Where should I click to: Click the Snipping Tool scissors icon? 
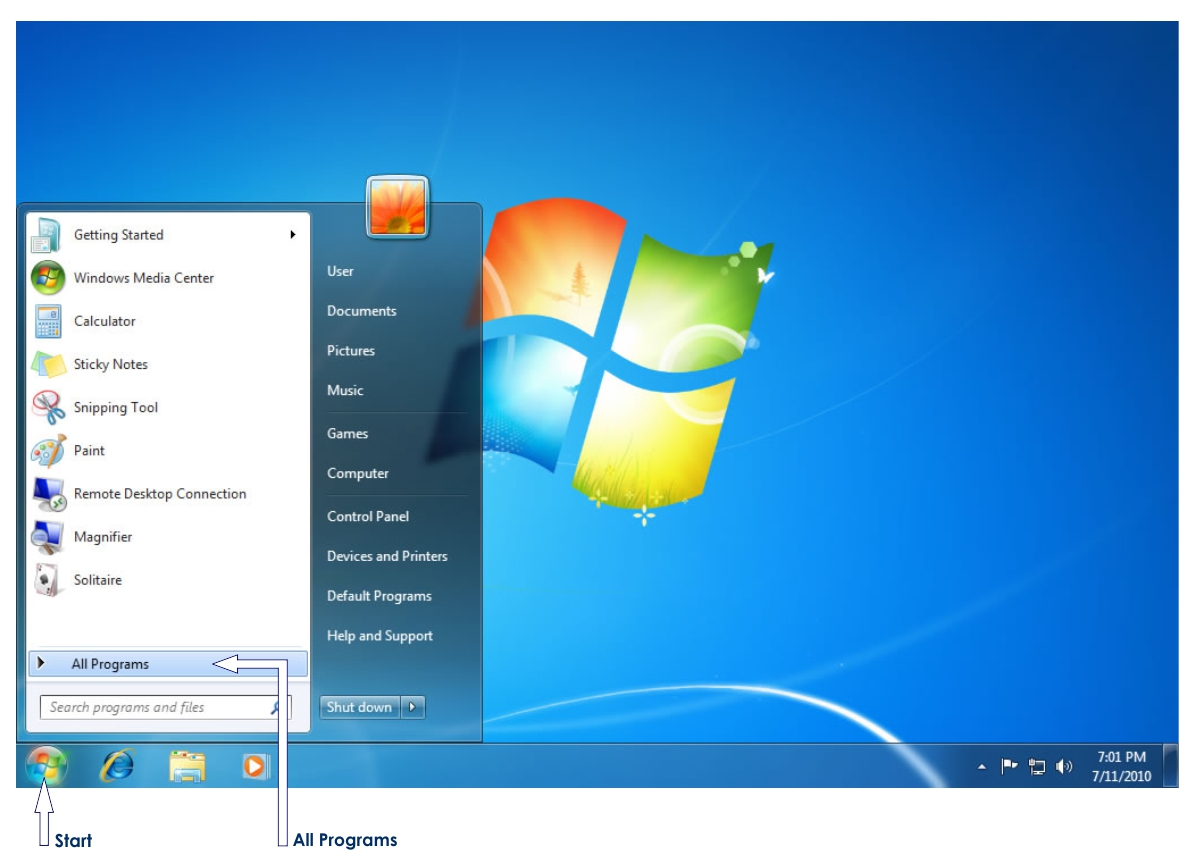47,407
